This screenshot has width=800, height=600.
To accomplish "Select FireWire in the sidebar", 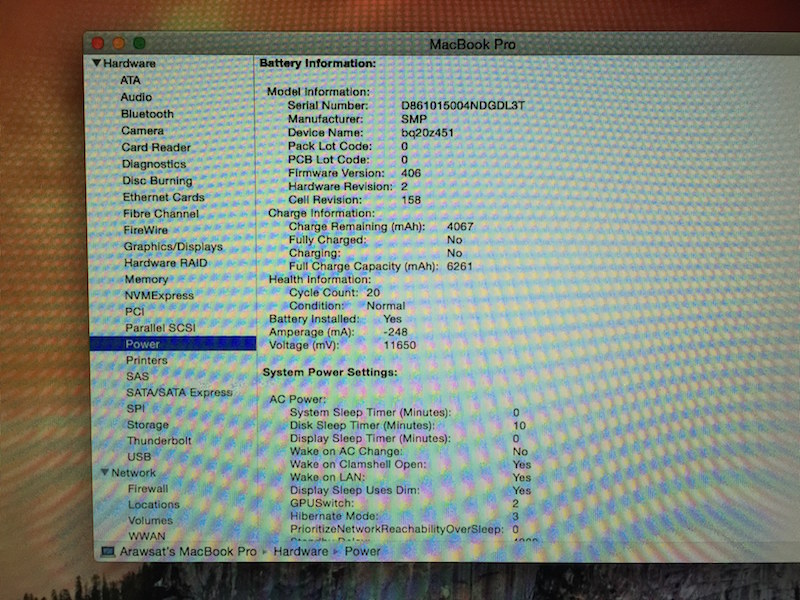I will click(x=146, y=230).
